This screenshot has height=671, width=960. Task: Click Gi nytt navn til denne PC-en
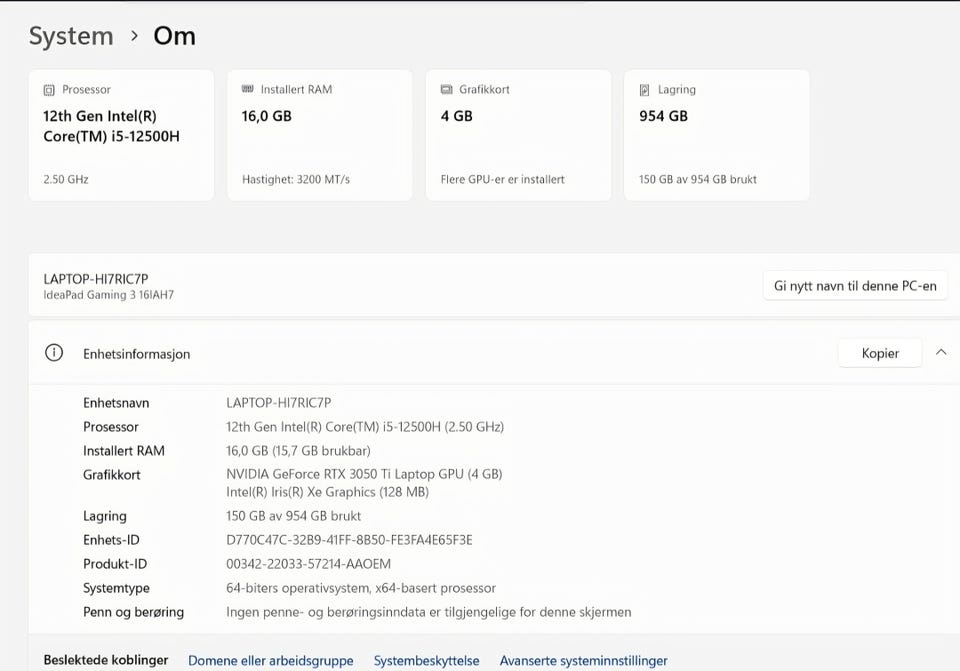point(855,286)
